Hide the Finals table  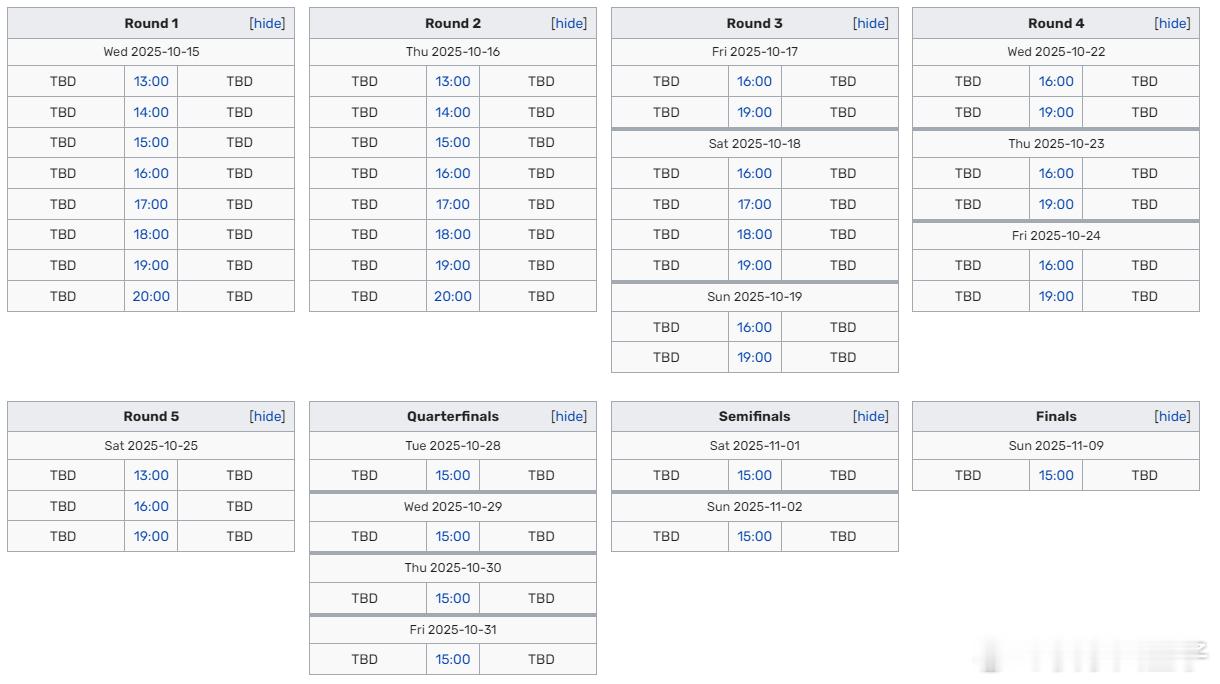tap(1172, 416)
